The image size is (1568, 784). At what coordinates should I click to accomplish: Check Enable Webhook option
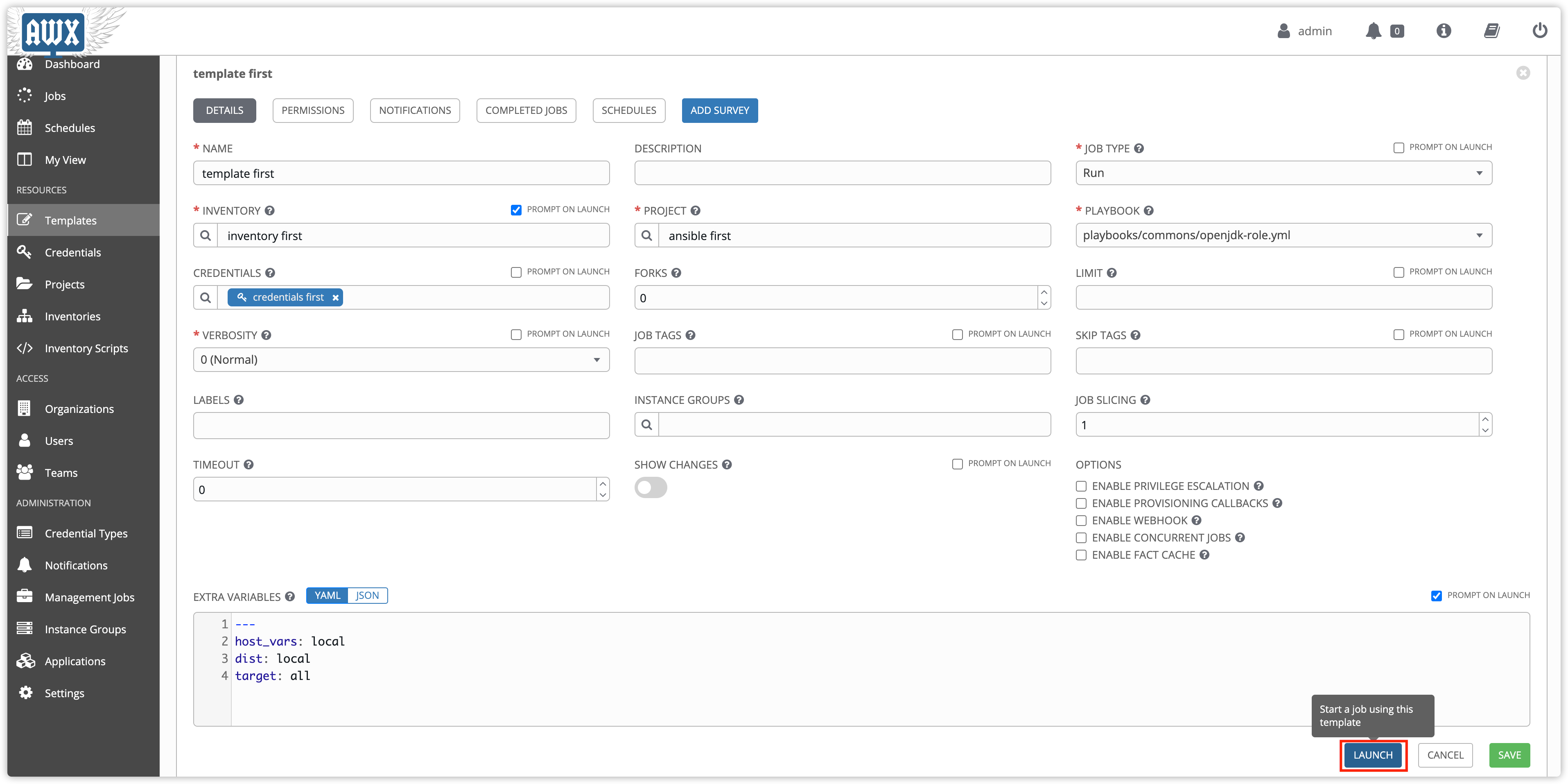point(1081,520)
